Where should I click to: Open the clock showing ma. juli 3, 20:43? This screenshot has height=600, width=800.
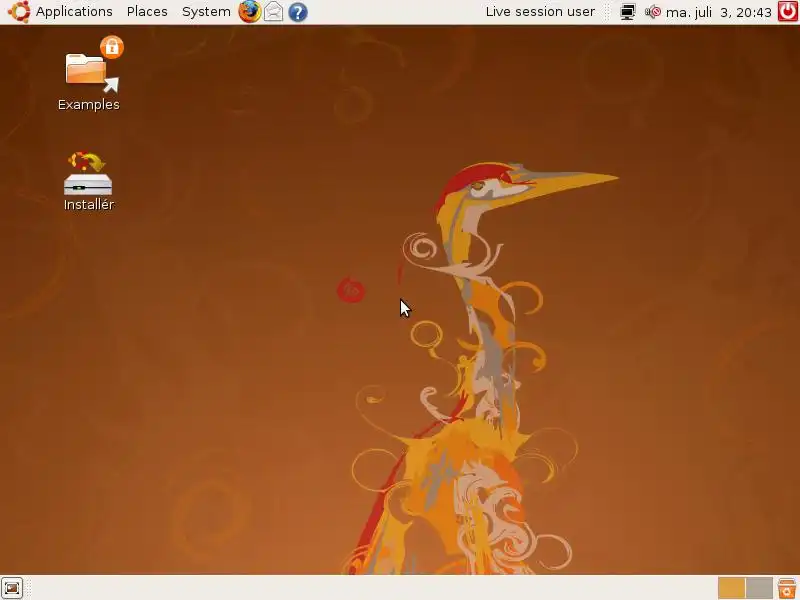point(718,12)
